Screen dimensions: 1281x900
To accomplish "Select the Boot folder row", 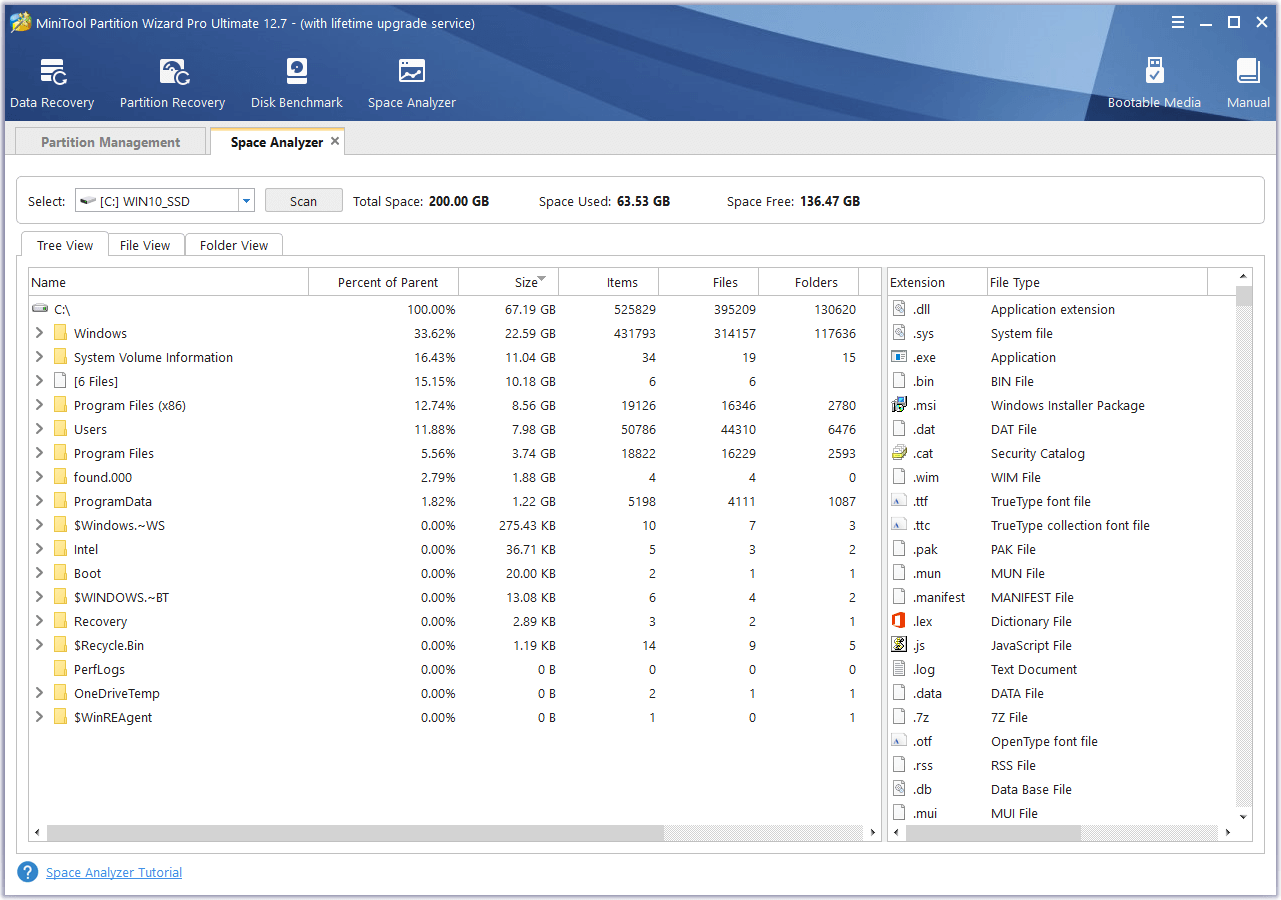I will coord(455,573).
